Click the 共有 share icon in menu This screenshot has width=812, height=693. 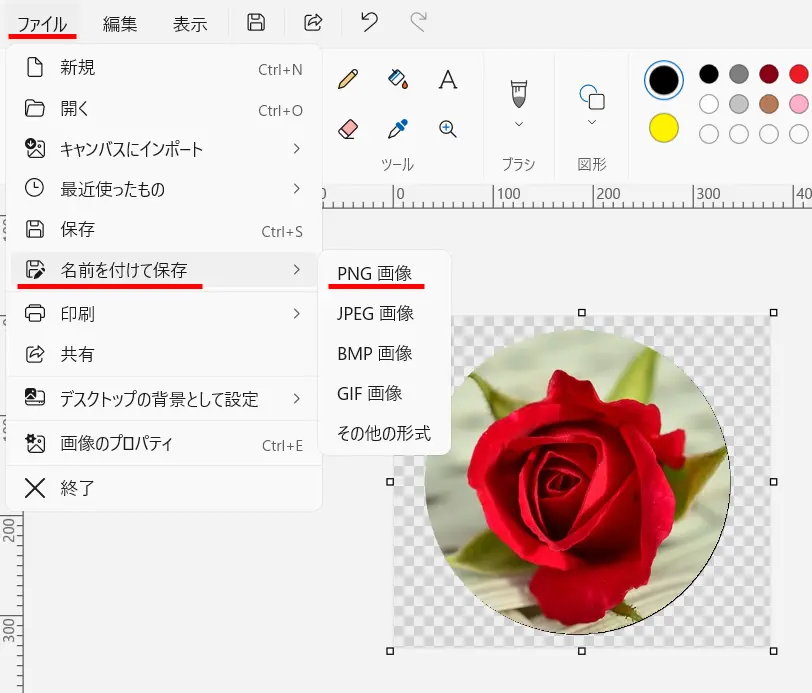point(35,354)
